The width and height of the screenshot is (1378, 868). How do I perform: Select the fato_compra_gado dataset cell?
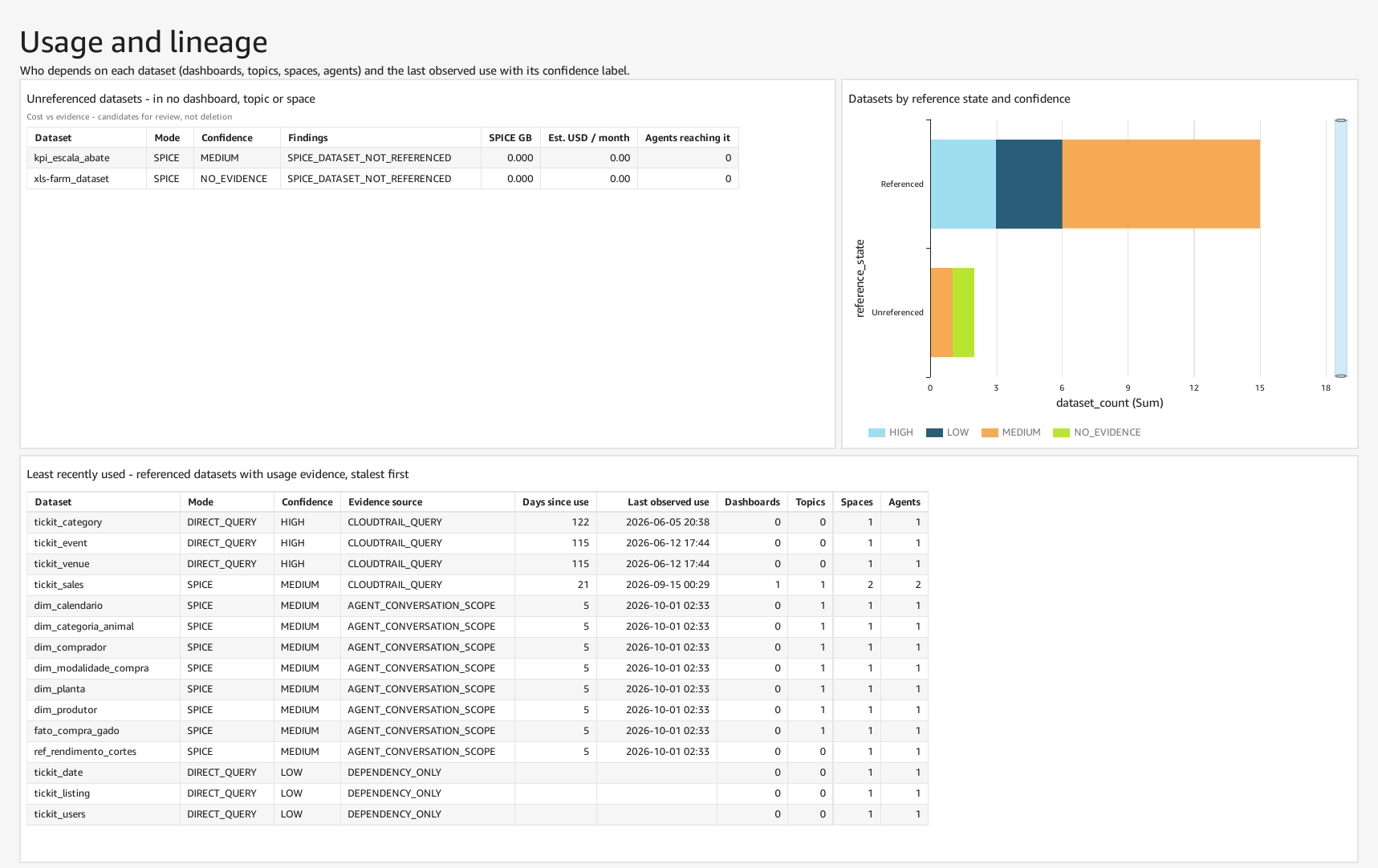104,731
